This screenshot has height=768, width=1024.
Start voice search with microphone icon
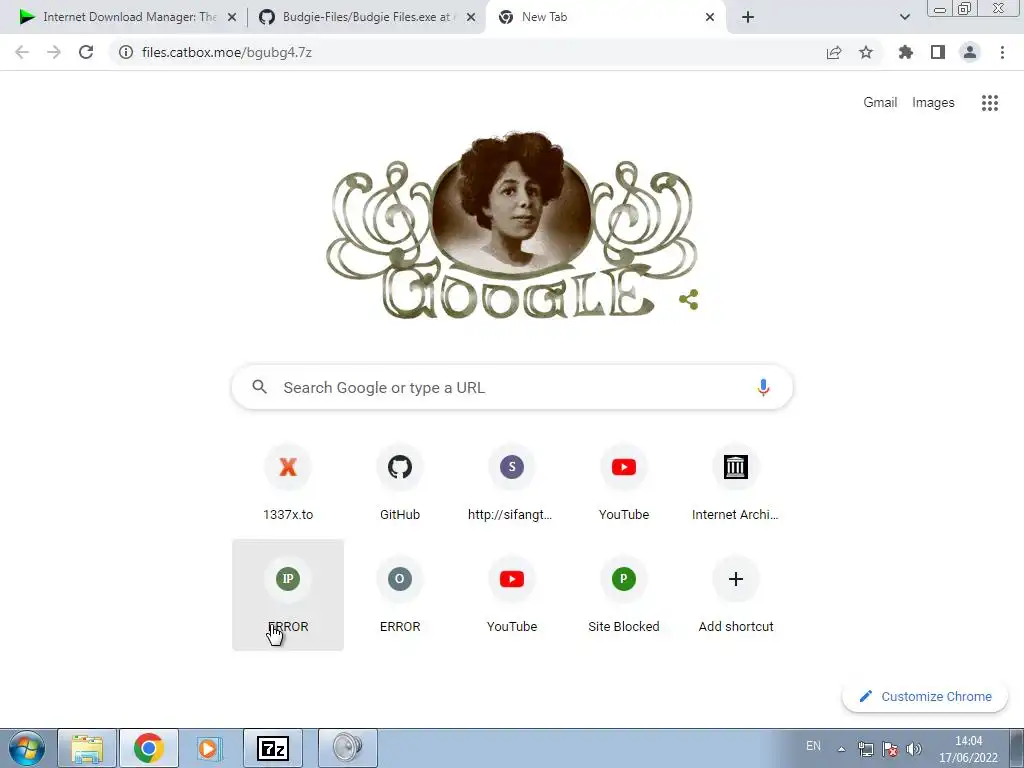coord(763,387)
